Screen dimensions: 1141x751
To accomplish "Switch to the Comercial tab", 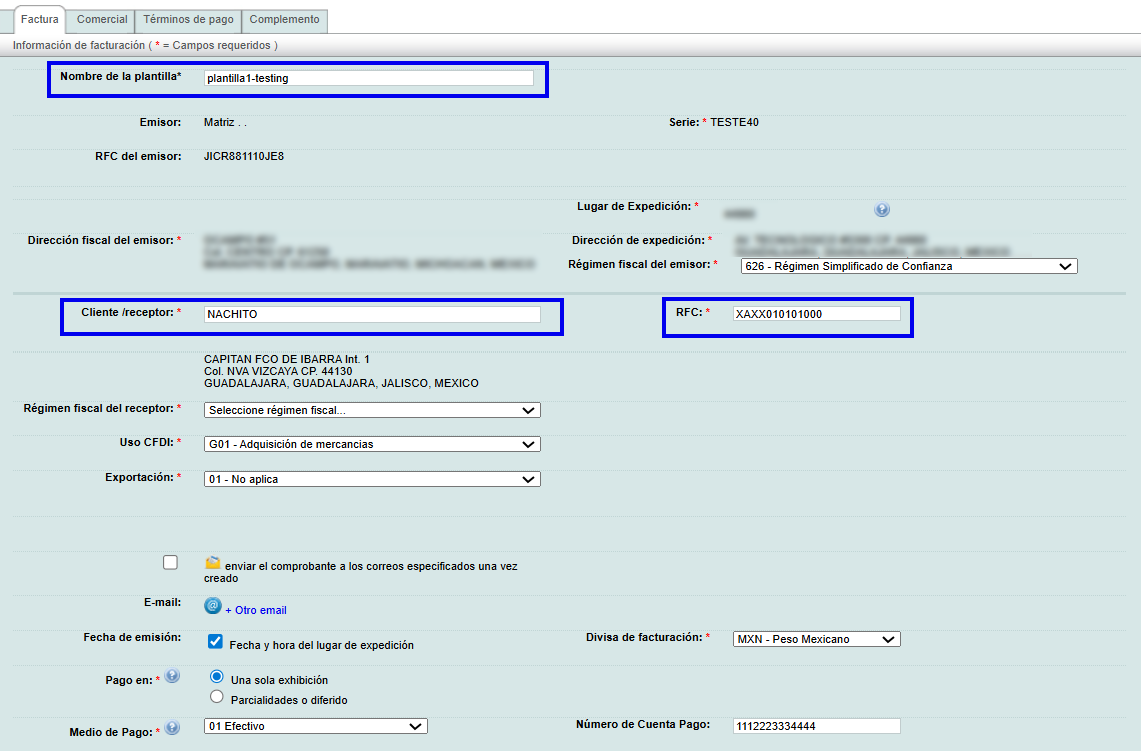I will (x=102, y=20).
